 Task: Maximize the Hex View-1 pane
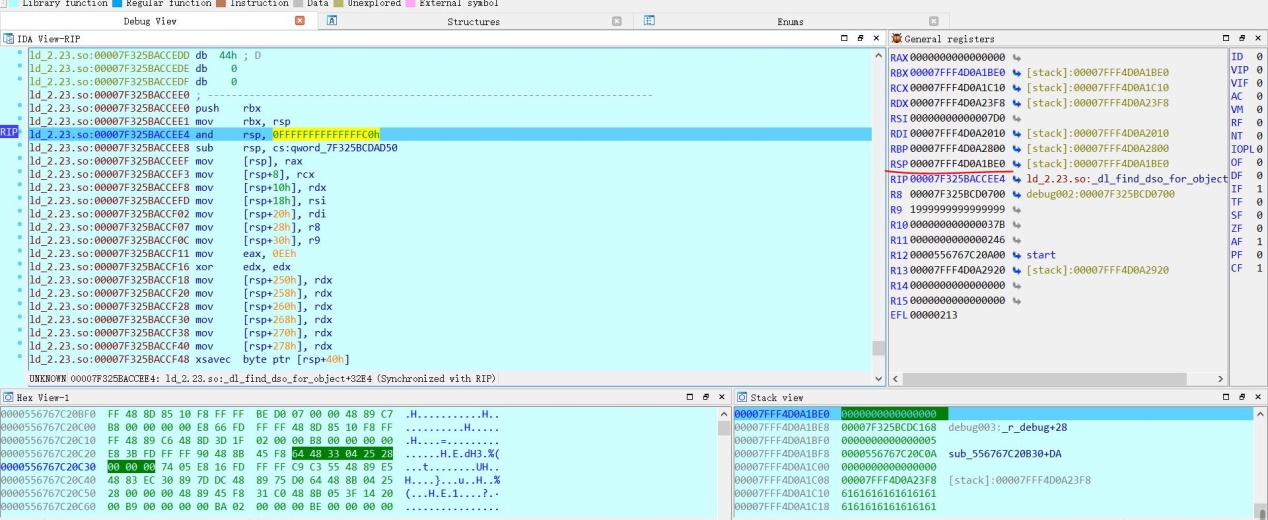click(x=688, y=398)
